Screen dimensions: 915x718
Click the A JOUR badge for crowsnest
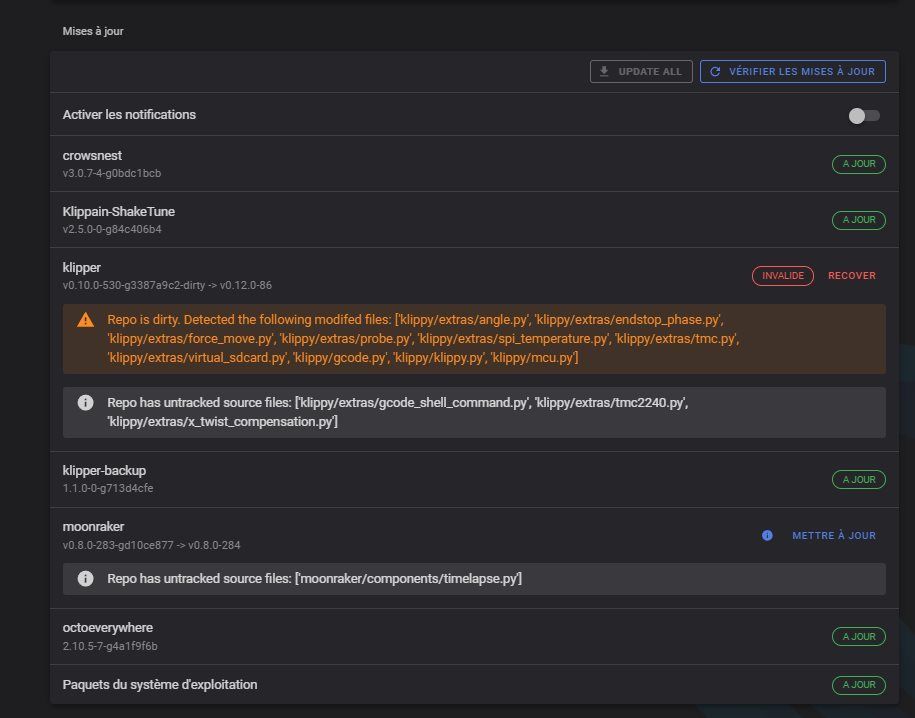[x=858, y=164]
